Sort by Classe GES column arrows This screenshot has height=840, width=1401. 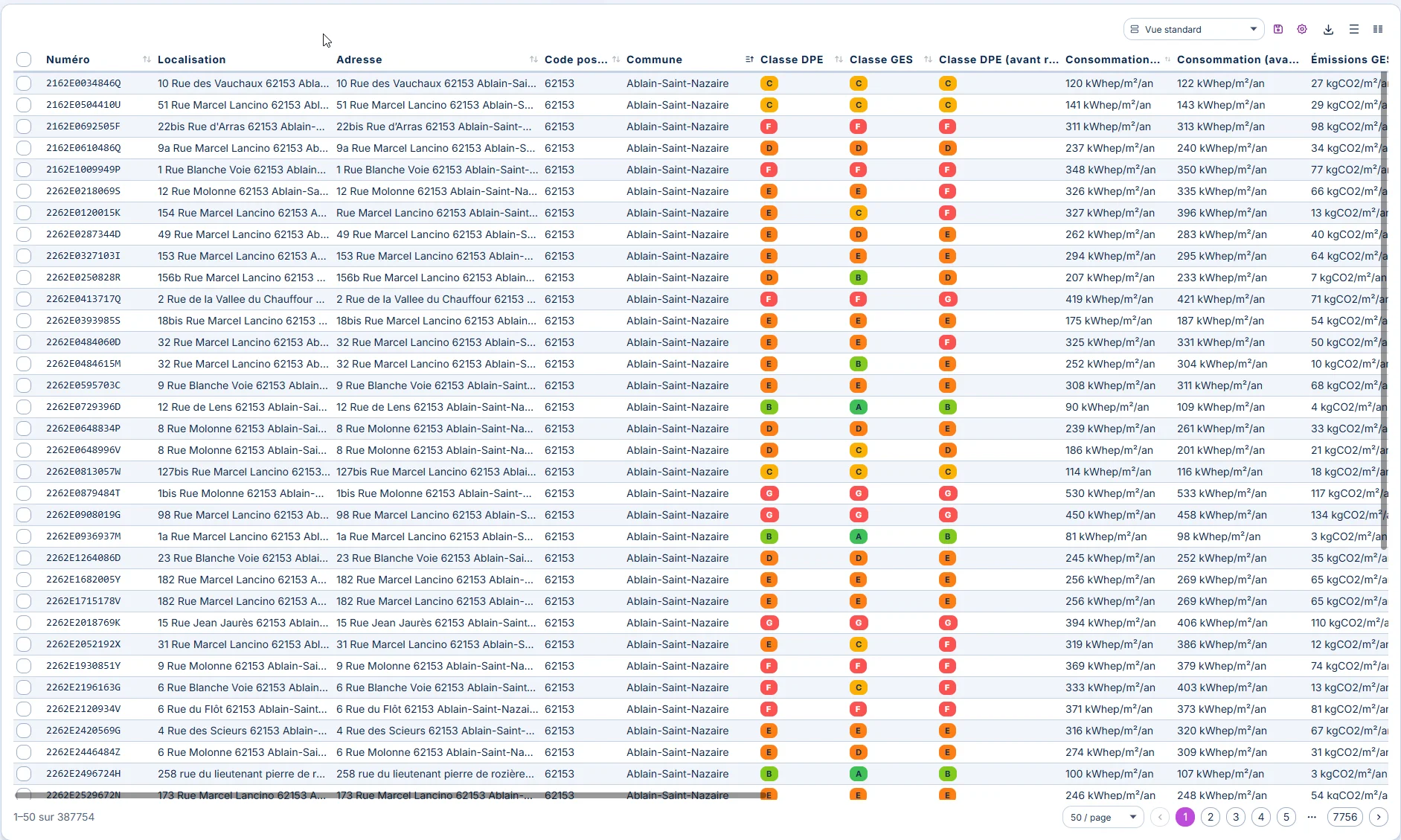point(928,60)
